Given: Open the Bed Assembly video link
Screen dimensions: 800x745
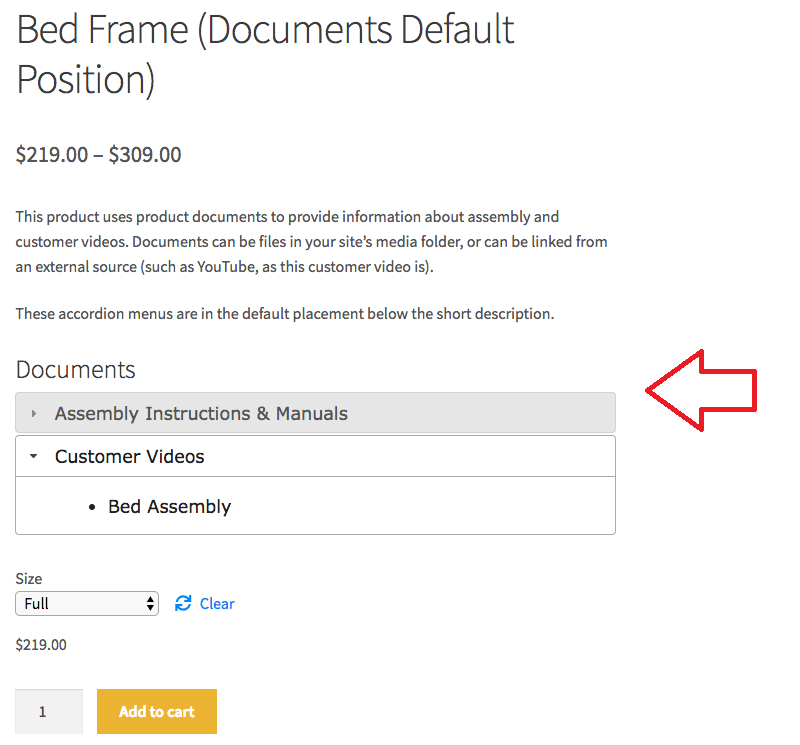Looking at the screenshot, I should (x=169, y=507).
